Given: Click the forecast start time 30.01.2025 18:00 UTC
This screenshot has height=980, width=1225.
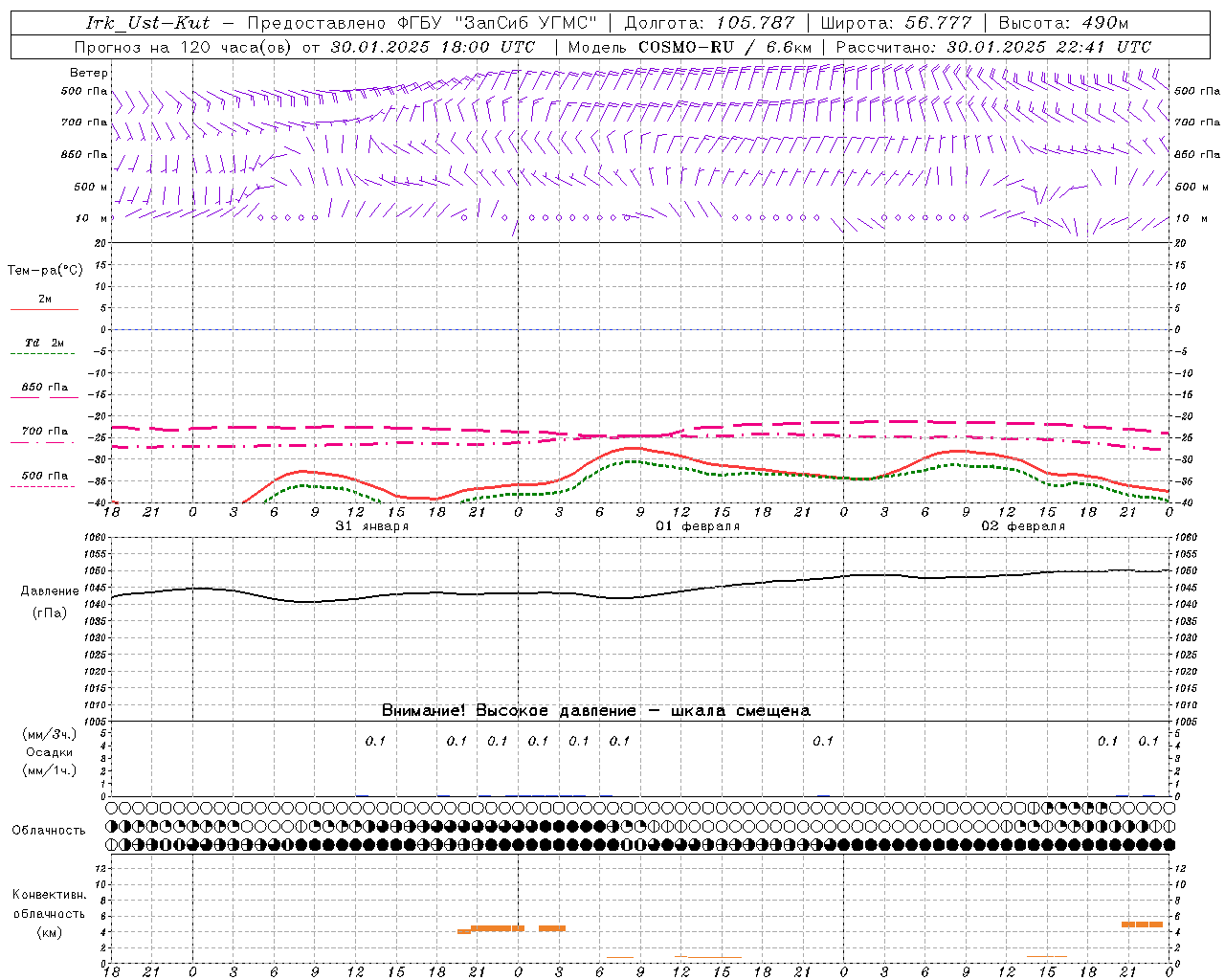Looking at the screenshot, I should point(433,47).
